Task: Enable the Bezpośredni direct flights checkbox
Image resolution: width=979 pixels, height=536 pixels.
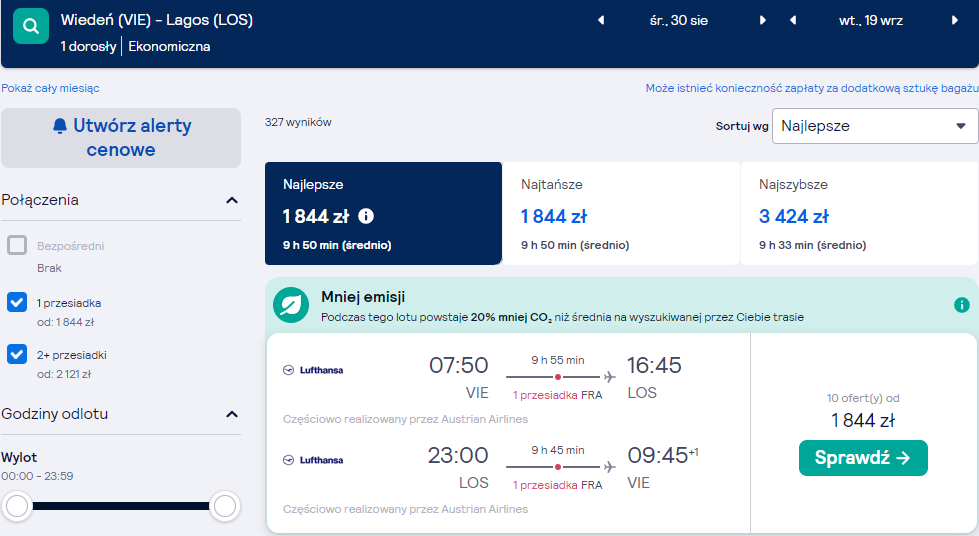Action: pos(17,245)
